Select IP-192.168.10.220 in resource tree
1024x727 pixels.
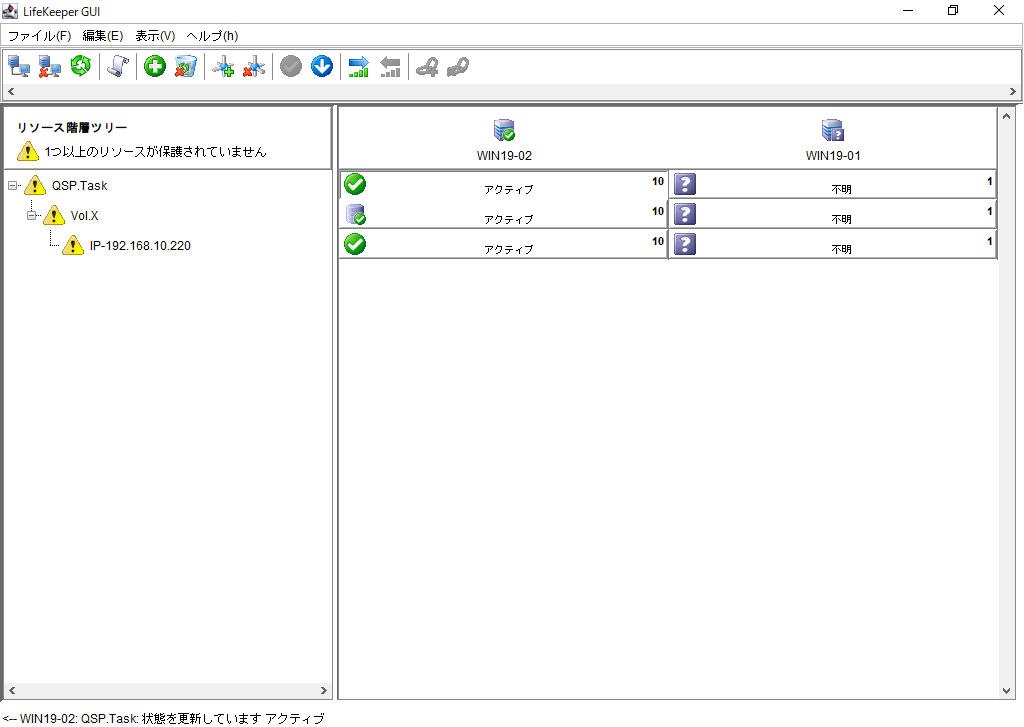139,246
